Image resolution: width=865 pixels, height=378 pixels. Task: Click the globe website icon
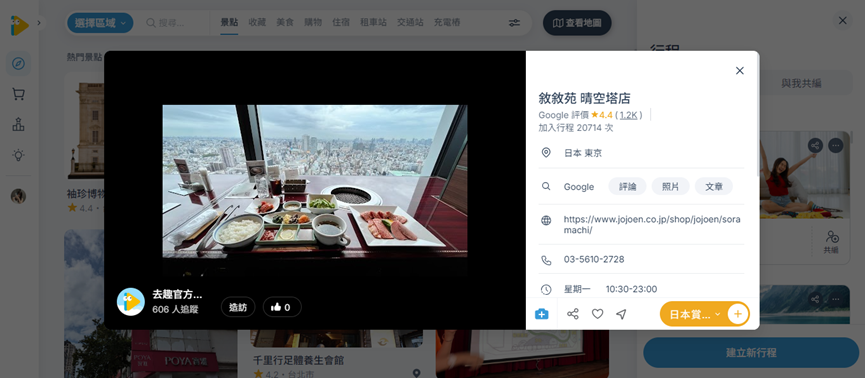[x=546, y=221]
